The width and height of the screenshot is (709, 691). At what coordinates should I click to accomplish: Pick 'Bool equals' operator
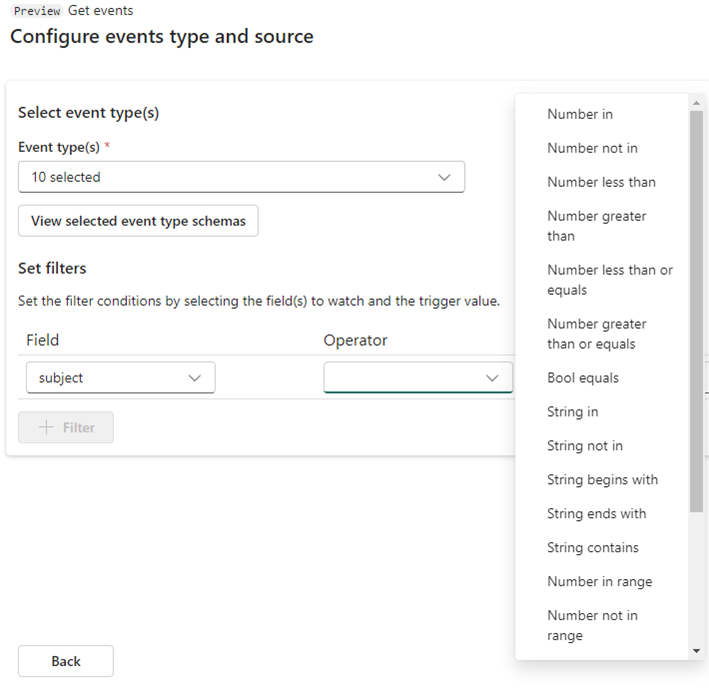tap(583, 378)
